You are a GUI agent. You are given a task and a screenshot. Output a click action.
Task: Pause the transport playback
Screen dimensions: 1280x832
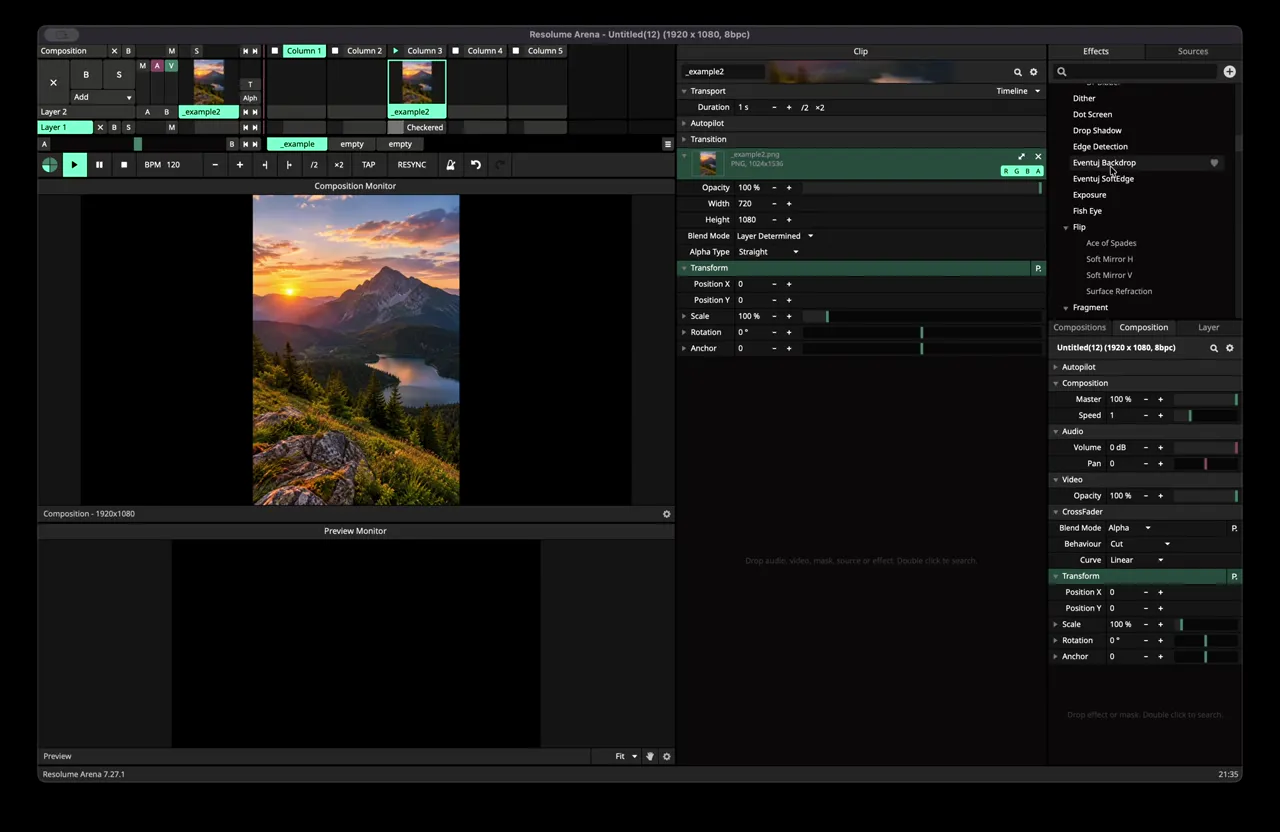[x=99, y=165]
